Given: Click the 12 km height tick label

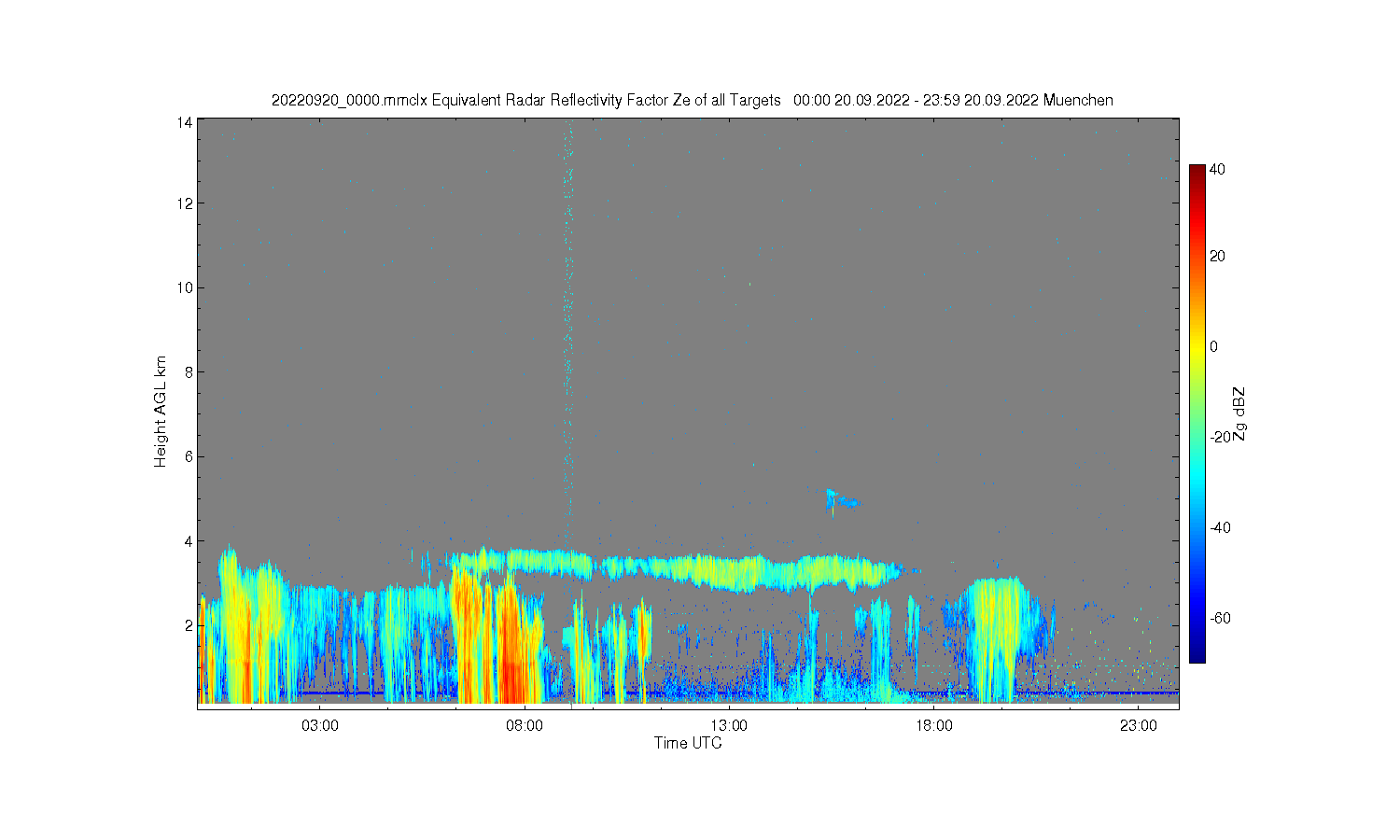Looking at the screenshot, I should [185, 203].
